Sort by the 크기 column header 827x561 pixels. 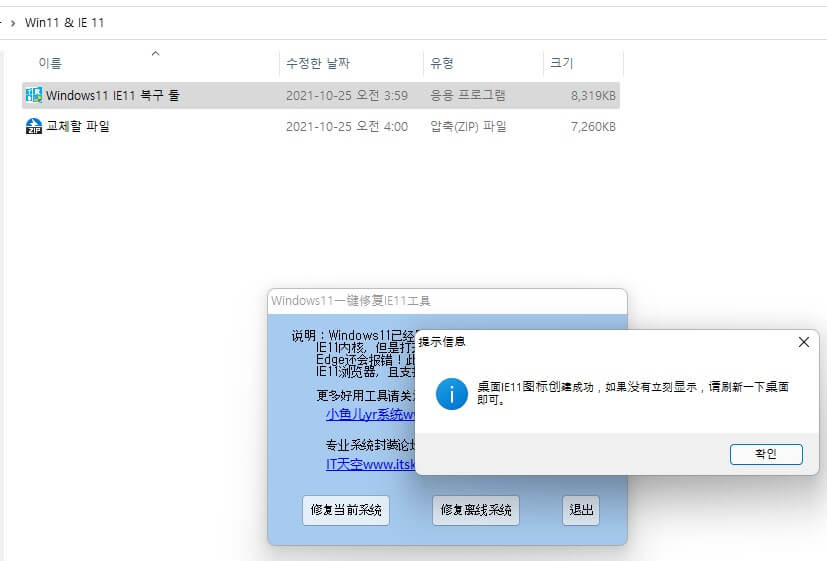click(562, 63)
